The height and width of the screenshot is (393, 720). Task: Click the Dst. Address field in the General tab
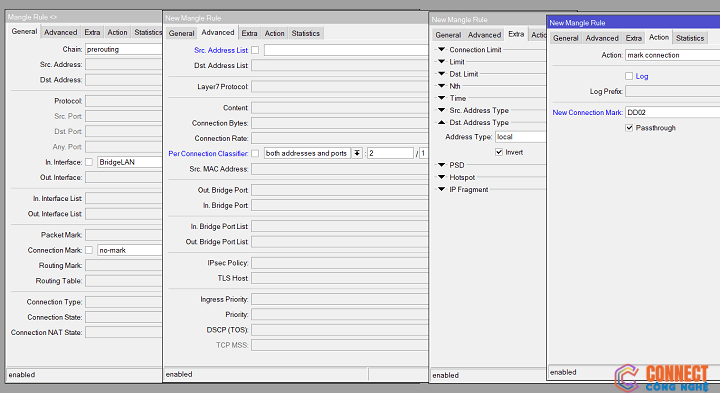pos(124,80)
